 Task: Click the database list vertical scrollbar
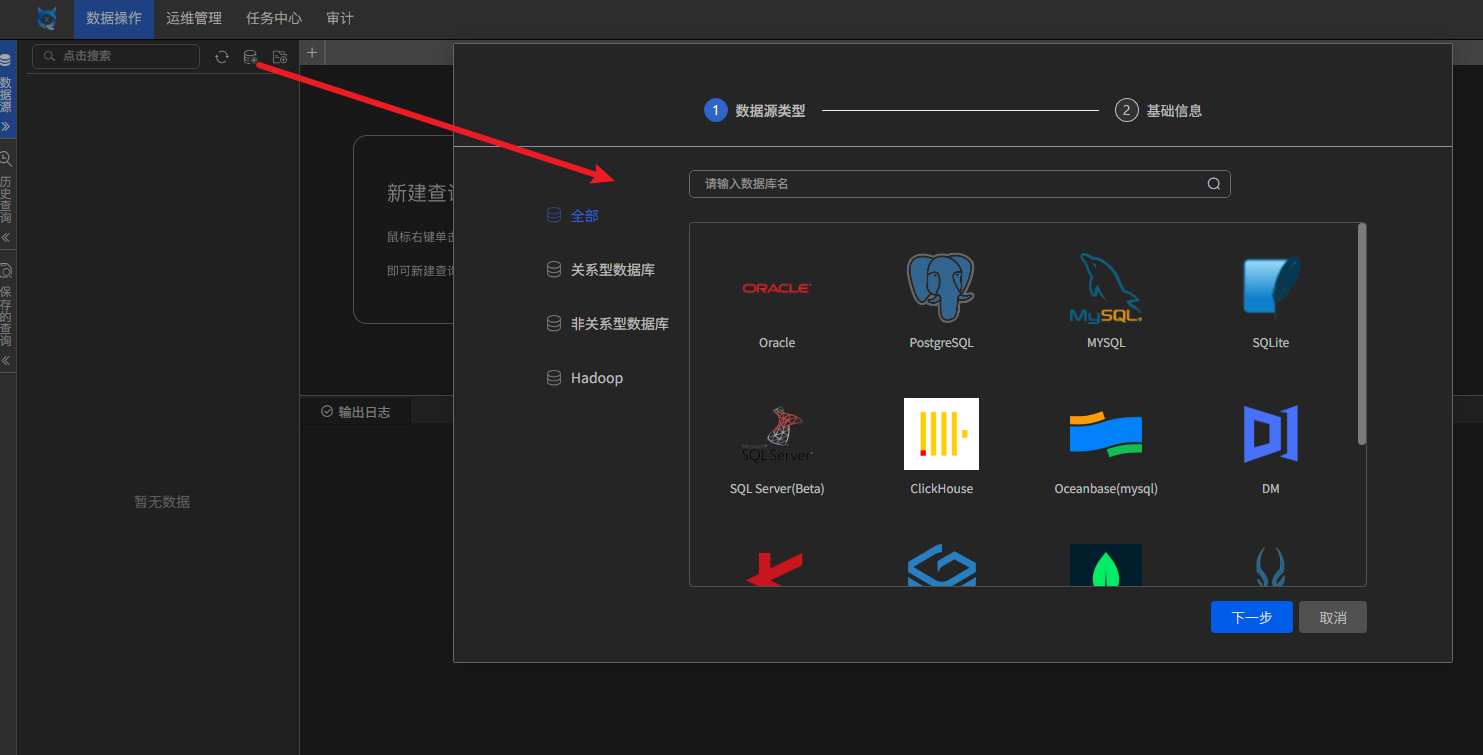point(1362,334)
